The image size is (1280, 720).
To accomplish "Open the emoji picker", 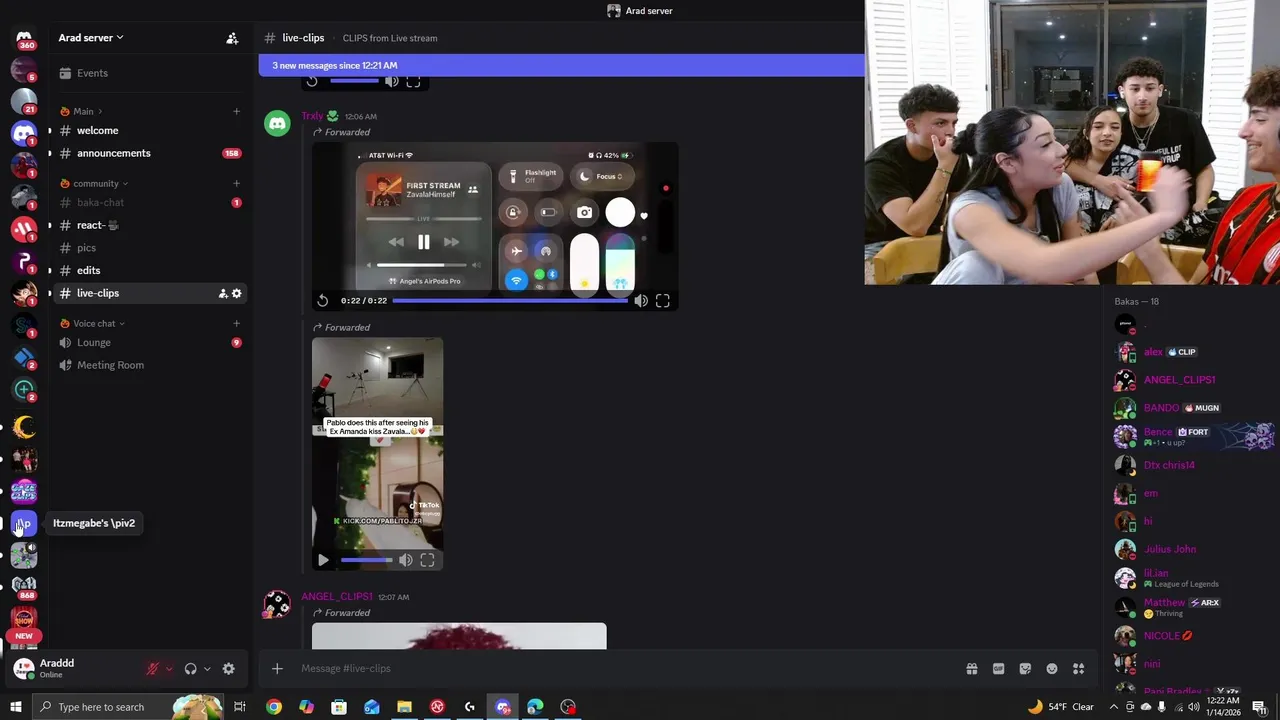I will pyautogui.click(x=1052, y=669).
